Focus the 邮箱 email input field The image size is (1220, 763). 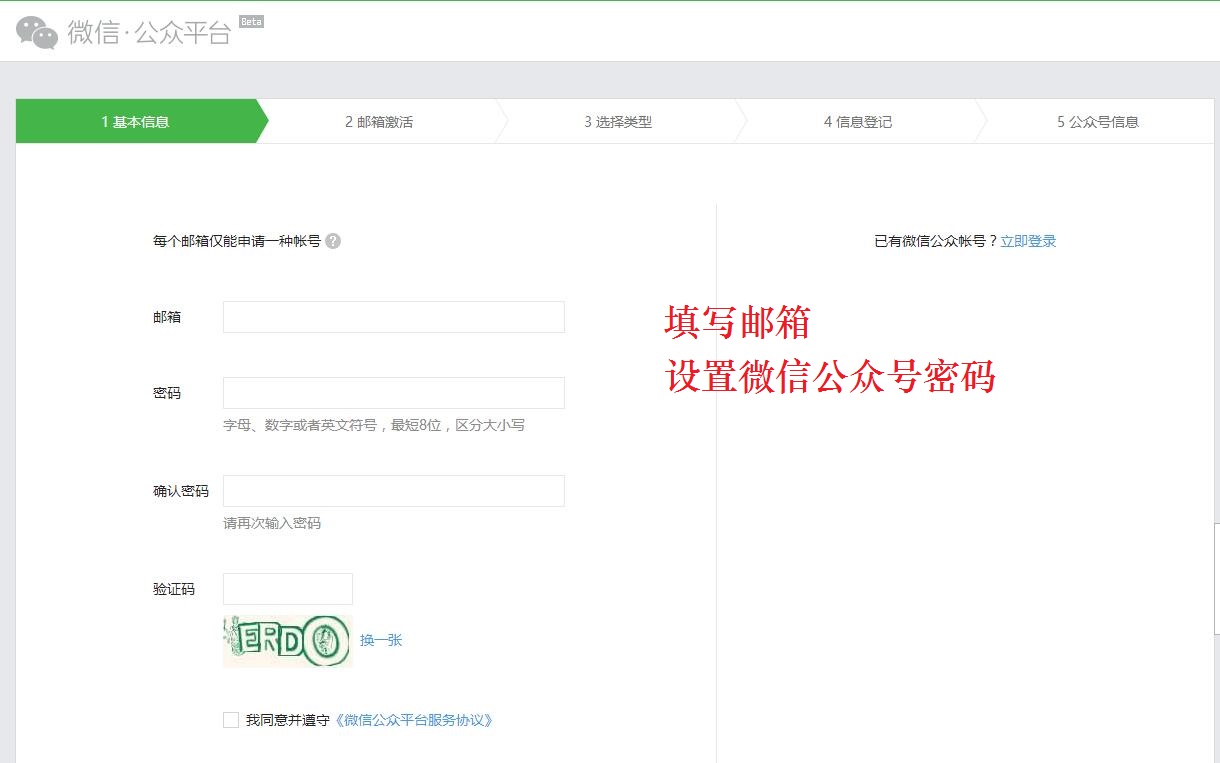coord(394,317)
